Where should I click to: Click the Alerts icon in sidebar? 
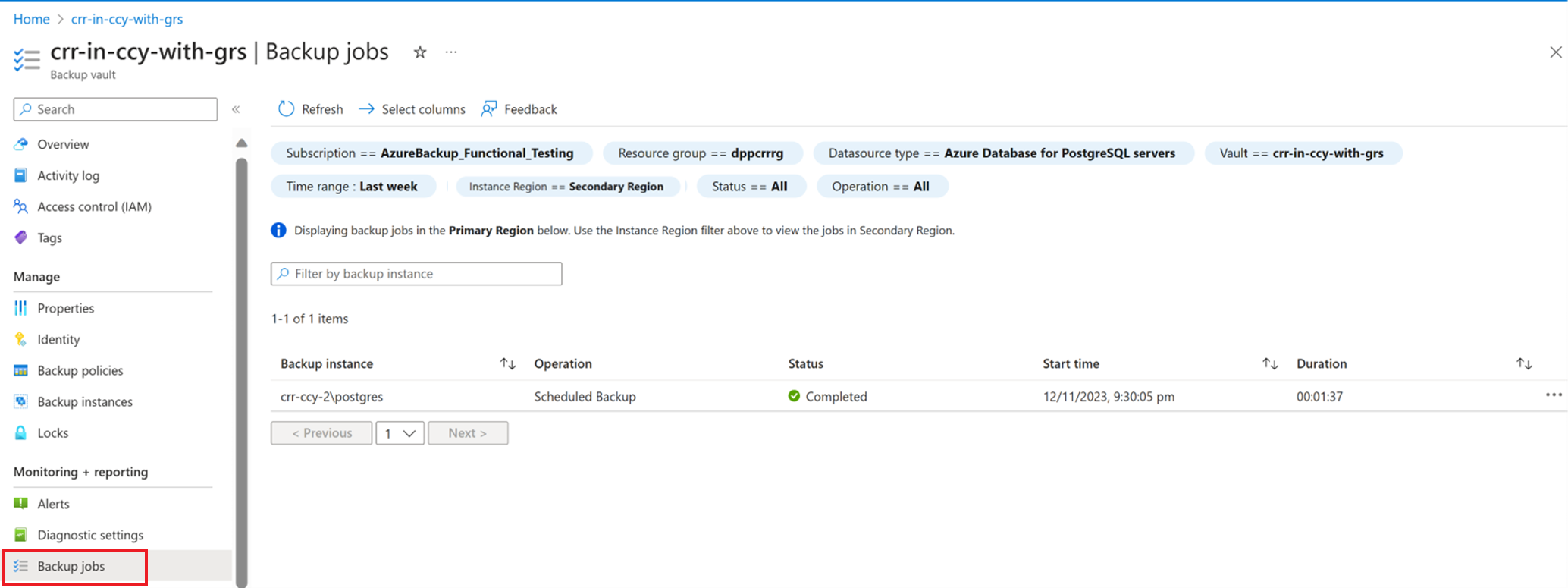pos(21,503)
